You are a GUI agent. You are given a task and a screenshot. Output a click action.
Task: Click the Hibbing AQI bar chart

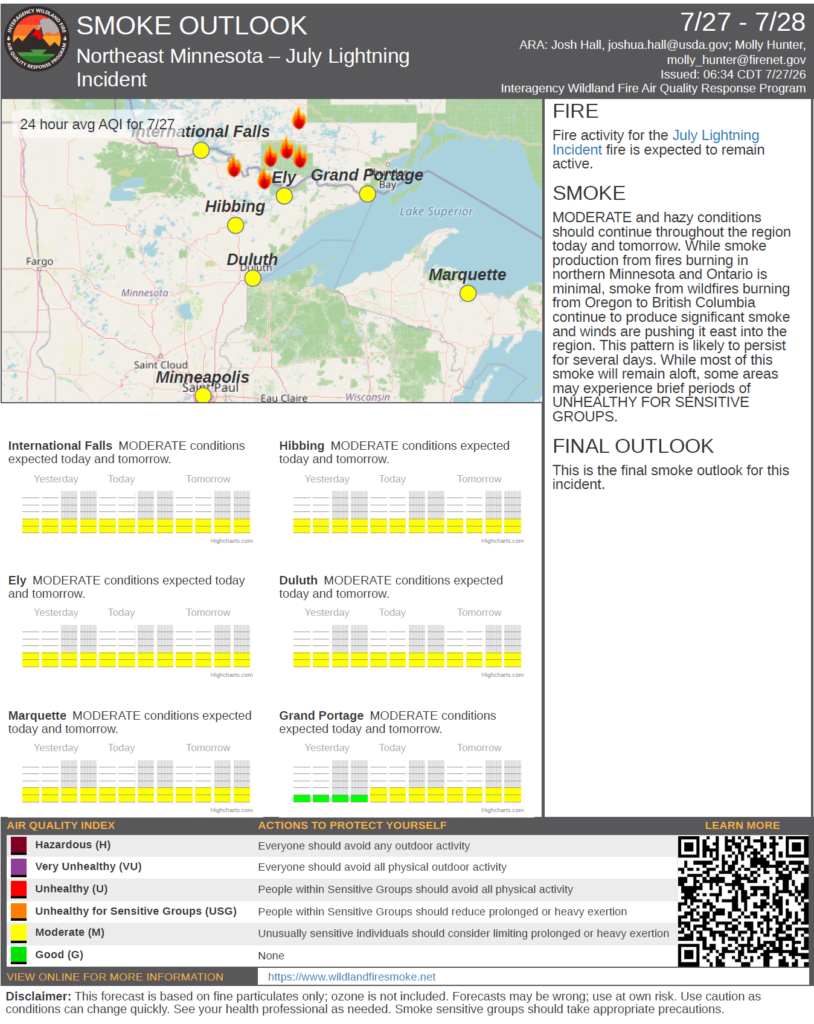(x=407, y=512)
